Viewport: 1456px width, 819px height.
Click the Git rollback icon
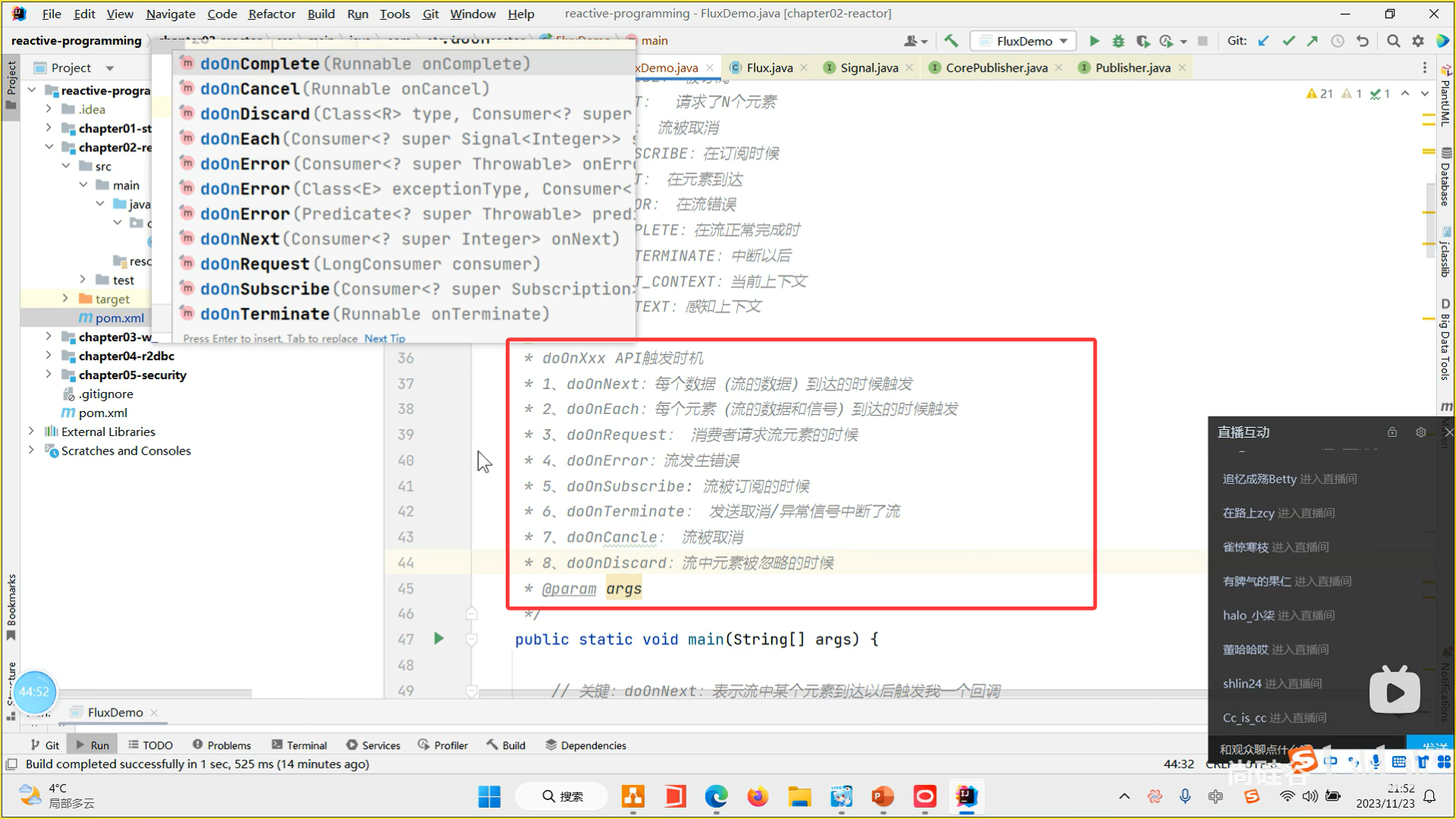click(x=1363, y=41)
